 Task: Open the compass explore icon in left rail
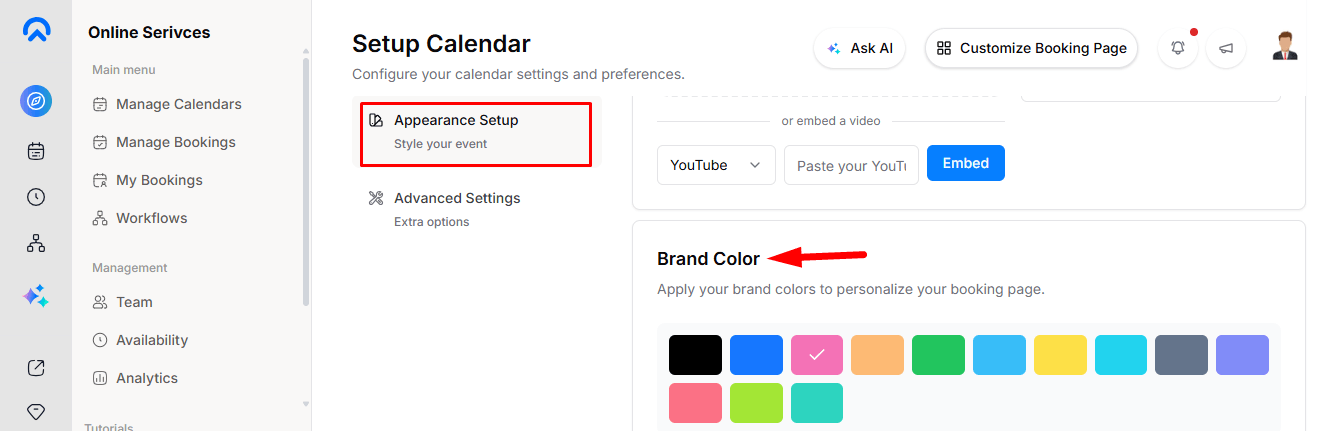[36, 101]
